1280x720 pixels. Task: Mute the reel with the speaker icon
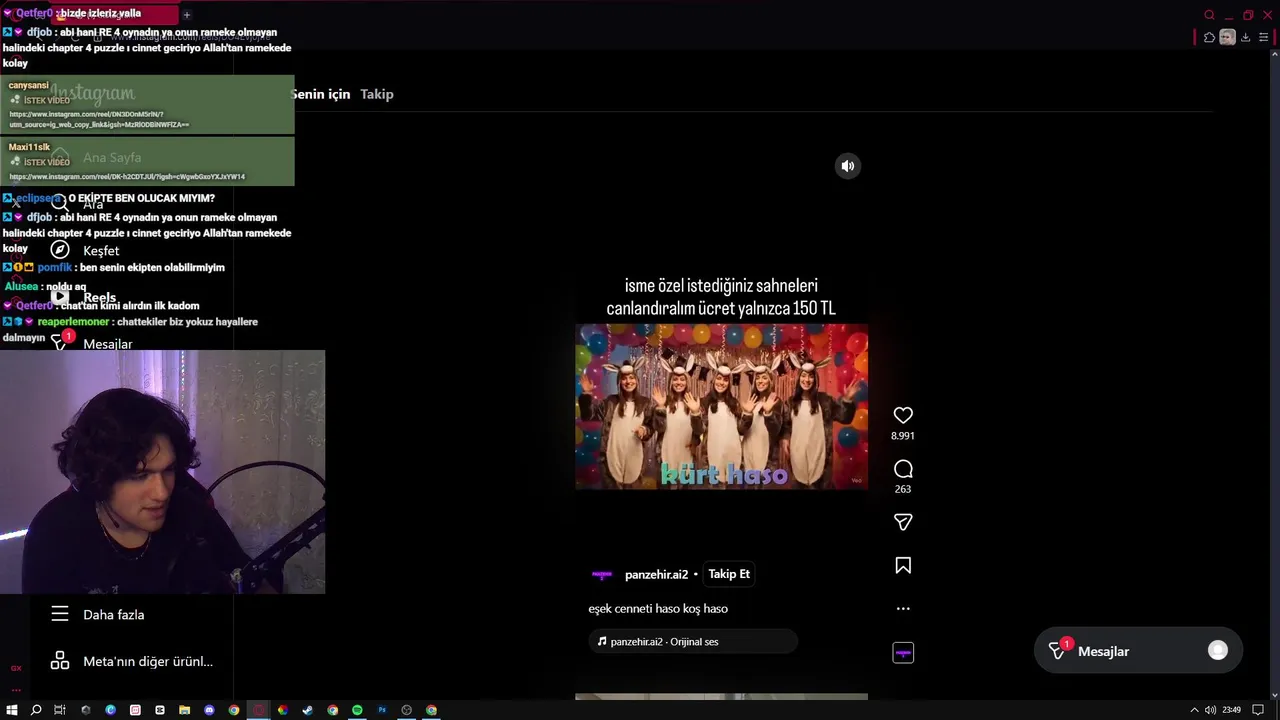(848, 166)
